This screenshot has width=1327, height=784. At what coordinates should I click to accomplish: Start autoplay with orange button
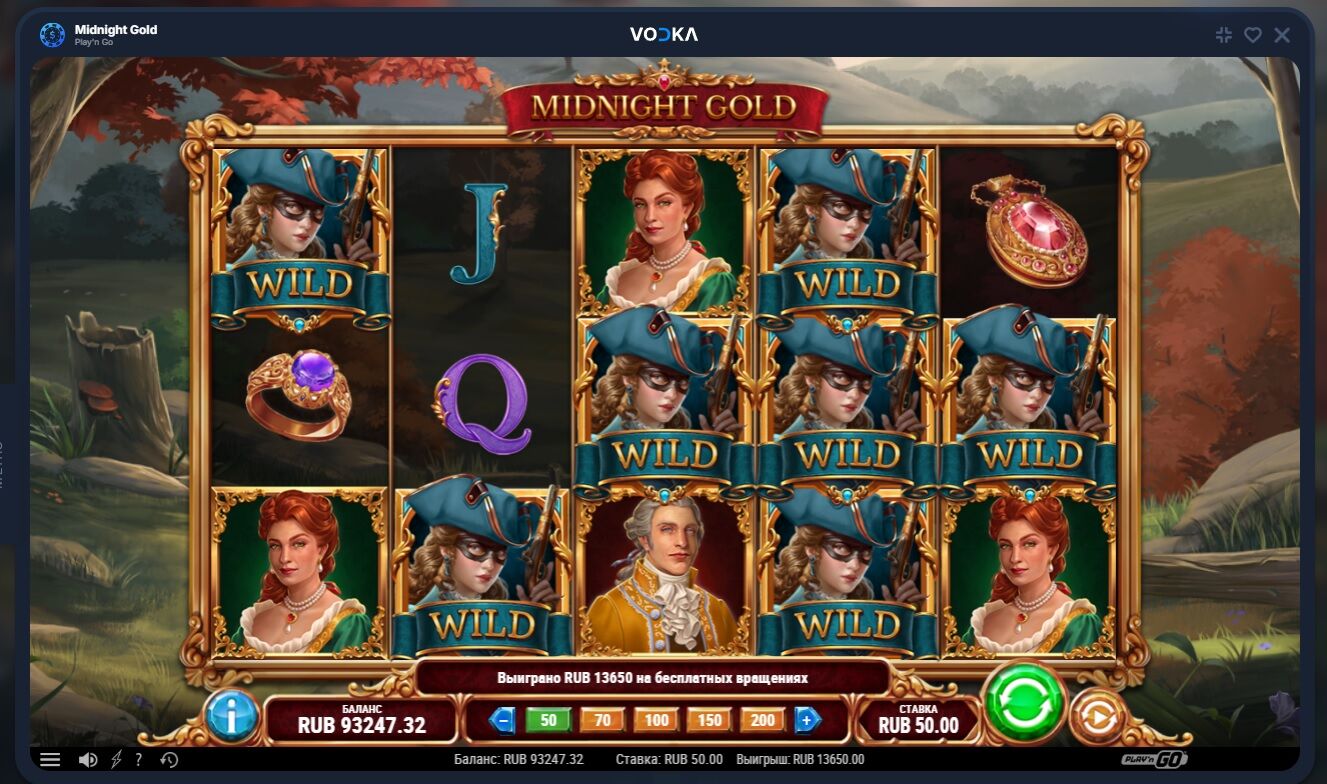(1098, 717)
